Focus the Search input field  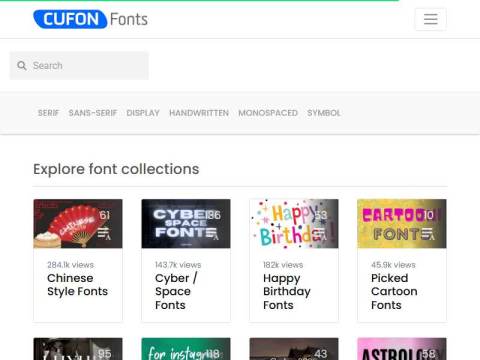[79, 66]
